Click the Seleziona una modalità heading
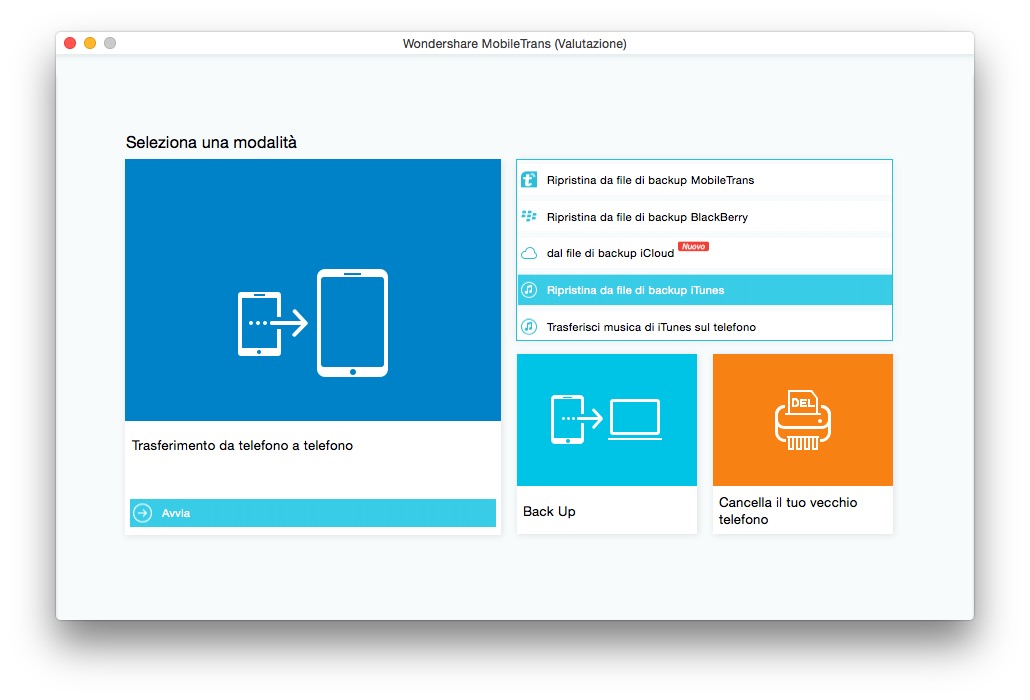 pos(211,142)
